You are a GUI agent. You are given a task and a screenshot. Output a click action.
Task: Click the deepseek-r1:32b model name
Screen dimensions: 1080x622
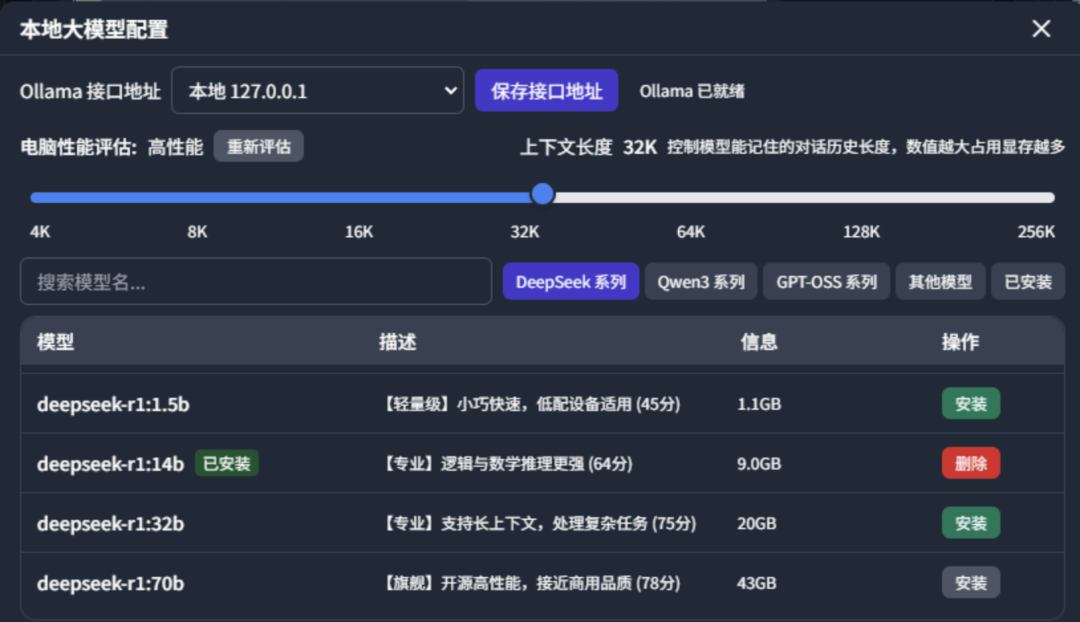coord(110,524)
